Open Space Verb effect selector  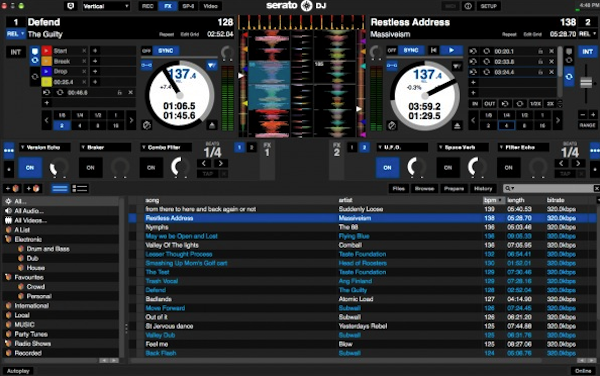point(463,147)
